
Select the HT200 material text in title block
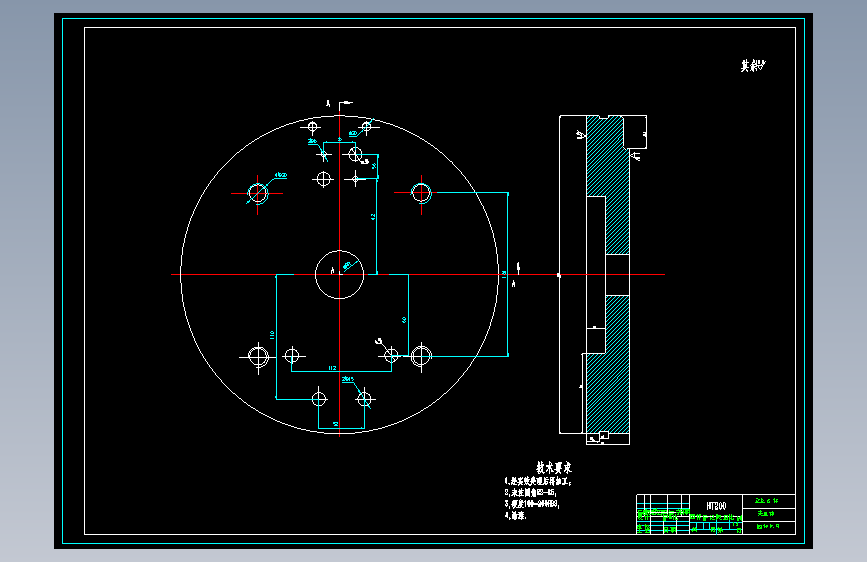pyautogui.click(x=716, y=506)
